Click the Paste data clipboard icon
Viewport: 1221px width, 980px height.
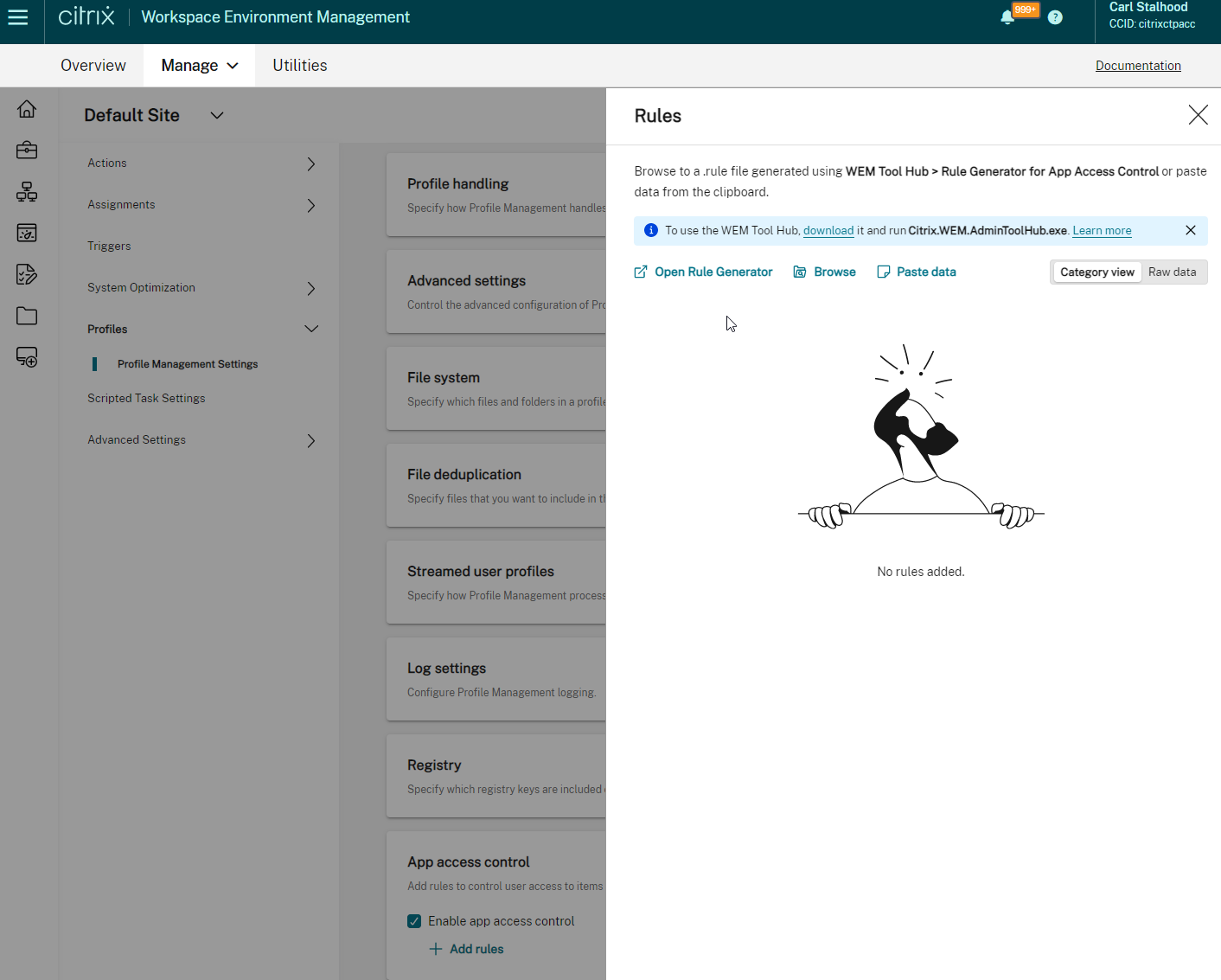[x=883, y=272]
